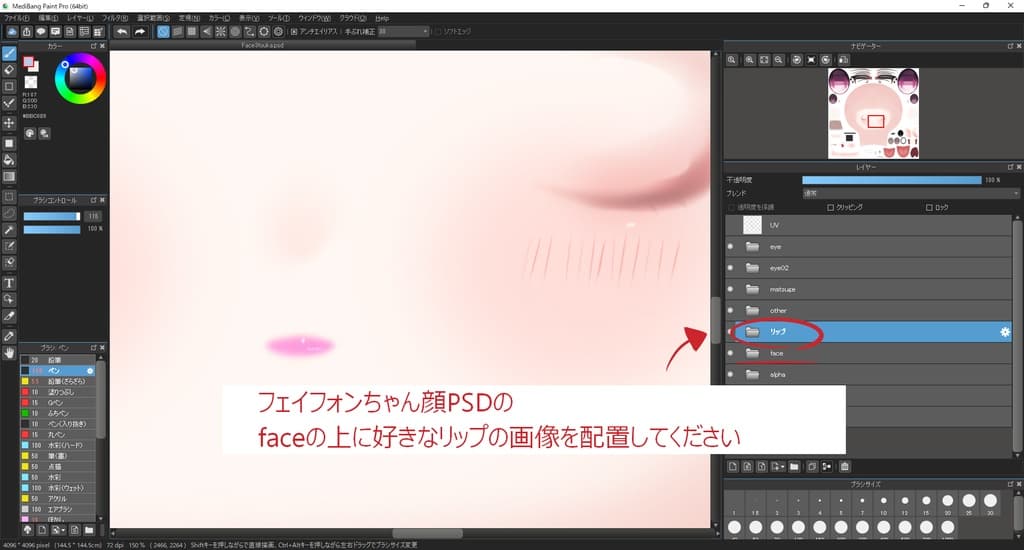Screen dimensions: 1024x550
Task: Open the フィルタ menu
Action: pos(114,18)
